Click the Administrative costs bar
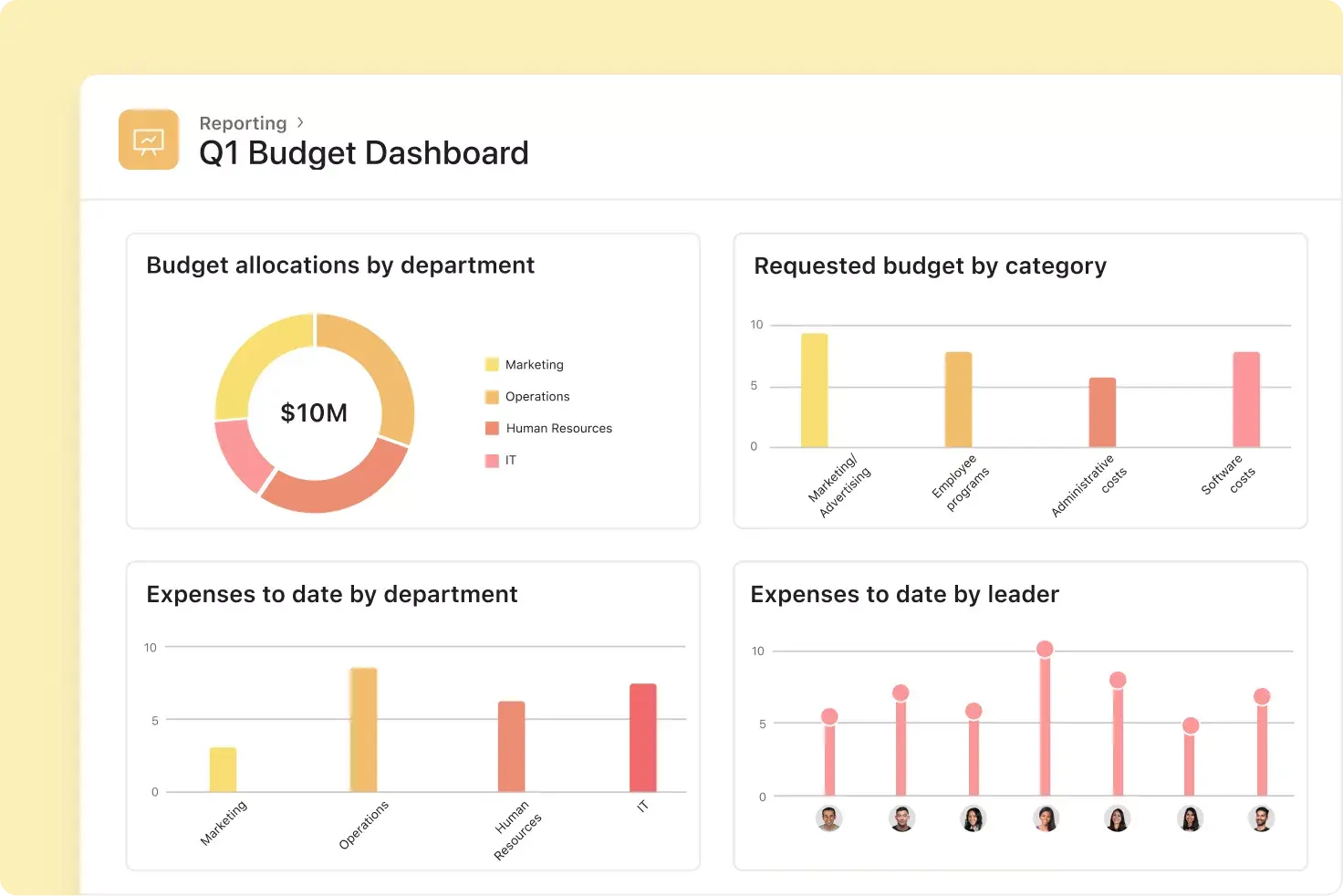Image resolution: width=1343 pixels, height=896 pixels. [1102, 412]
